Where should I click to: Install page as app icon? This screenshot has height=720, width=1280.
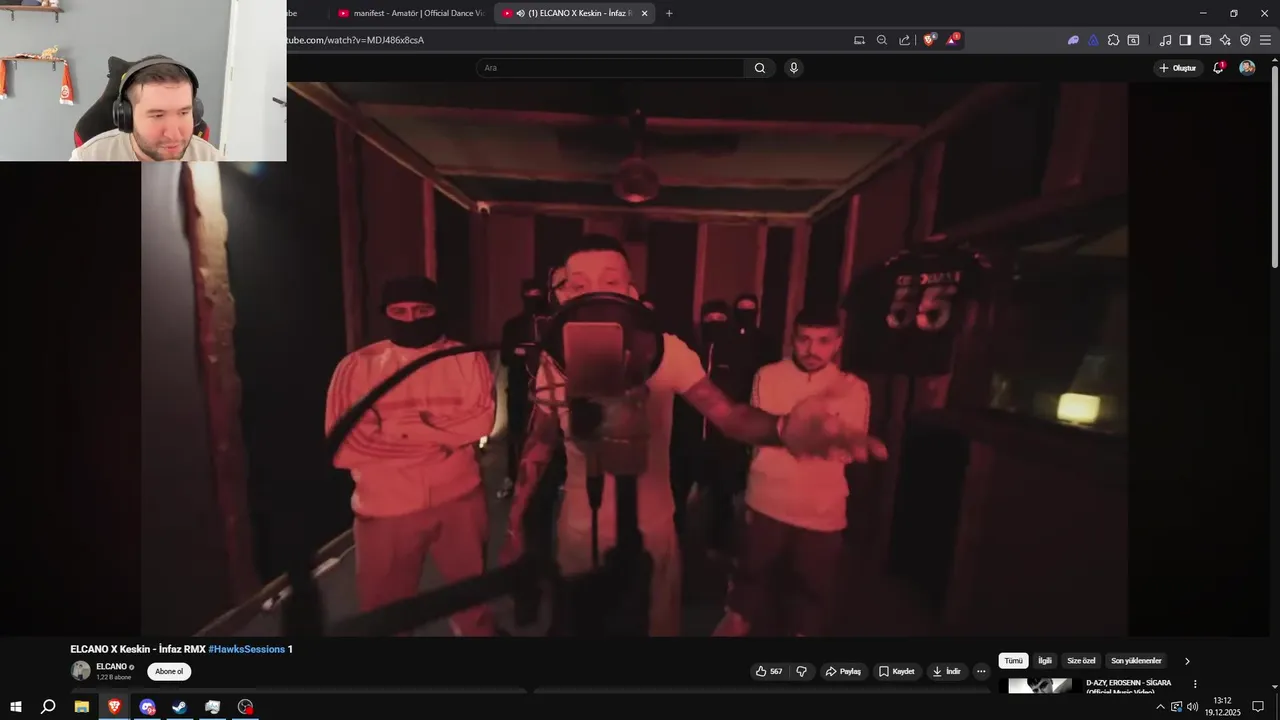pos(859,40)
